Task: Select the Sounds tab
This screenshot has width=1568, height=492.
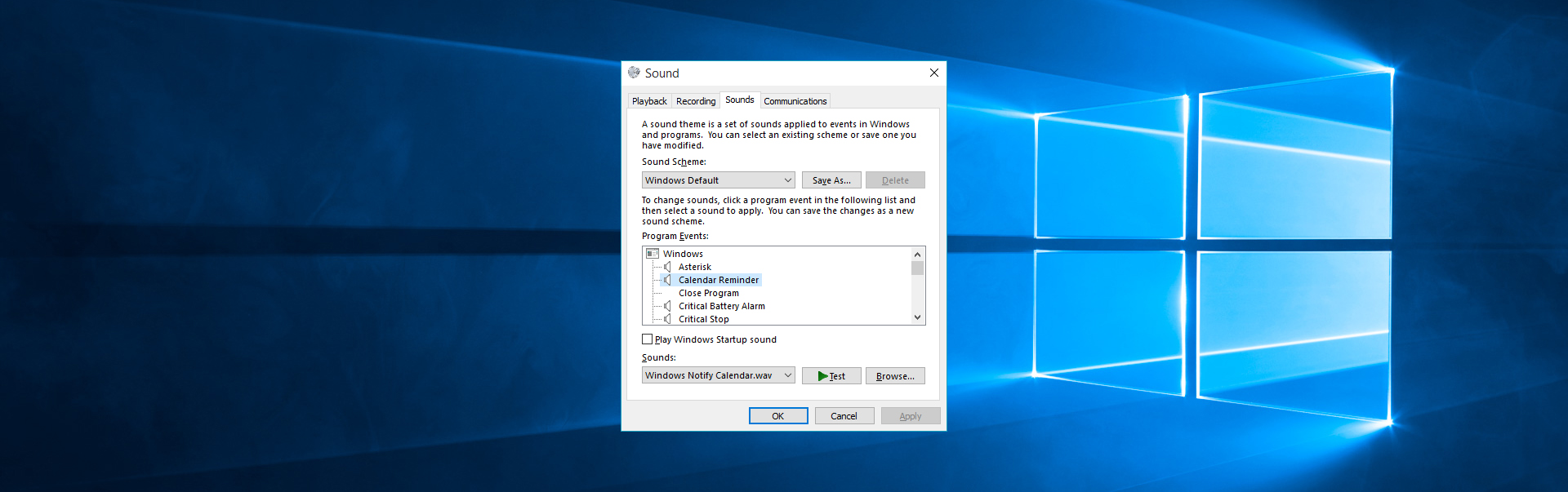Action: [740, 100]
